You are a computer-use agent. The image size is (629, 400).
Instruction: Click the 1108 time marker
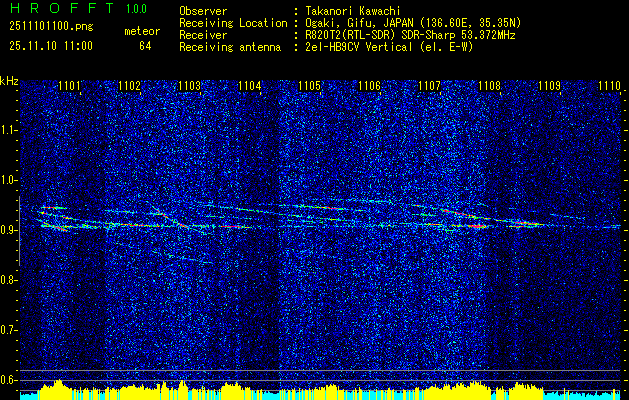click(489, 86)
